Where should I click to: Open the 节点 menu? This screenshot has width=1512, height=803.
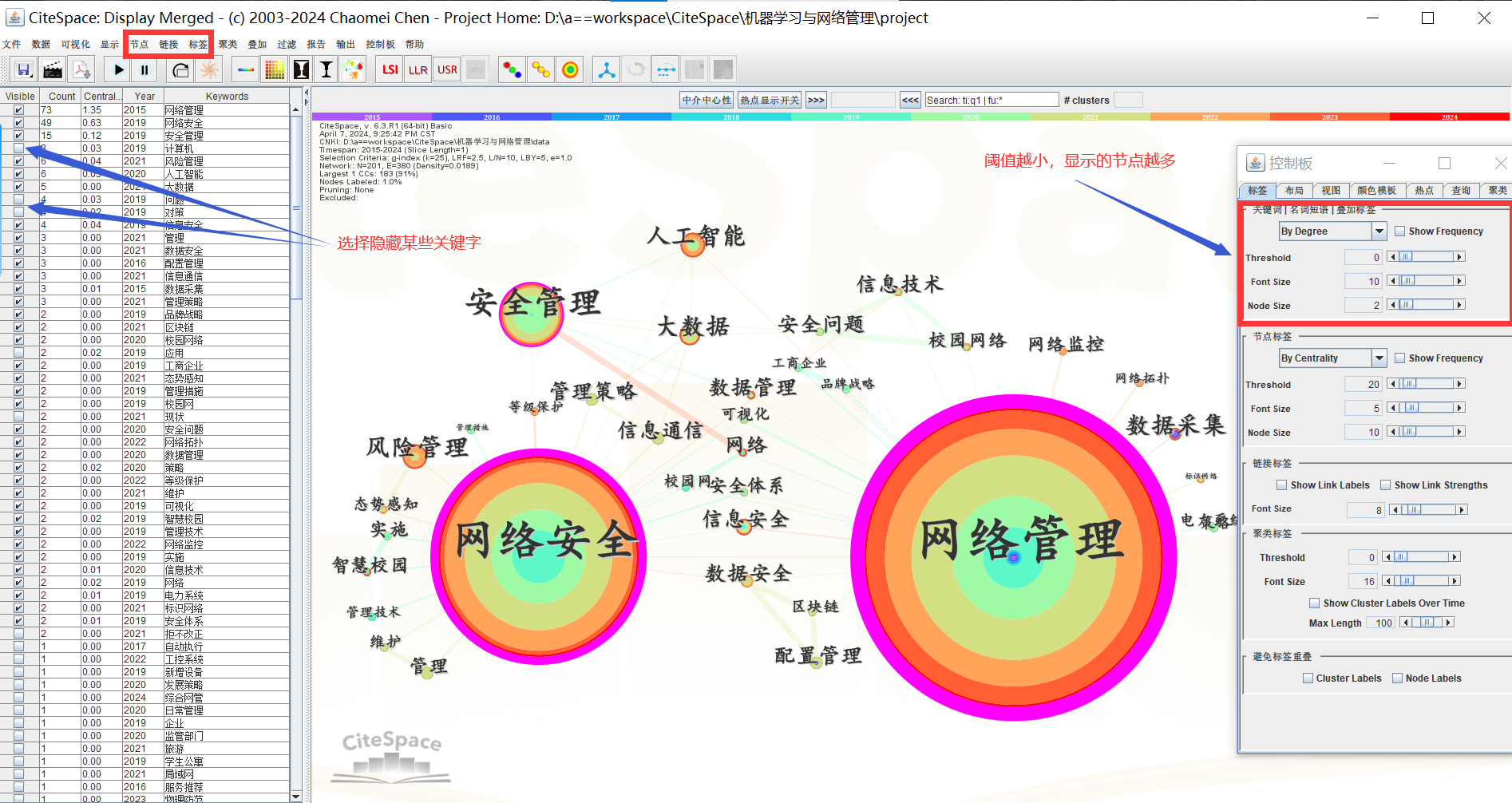point(139,45)
